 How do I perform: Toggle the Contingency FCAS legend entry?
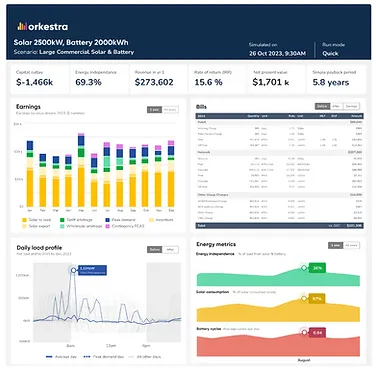(125, 226)
